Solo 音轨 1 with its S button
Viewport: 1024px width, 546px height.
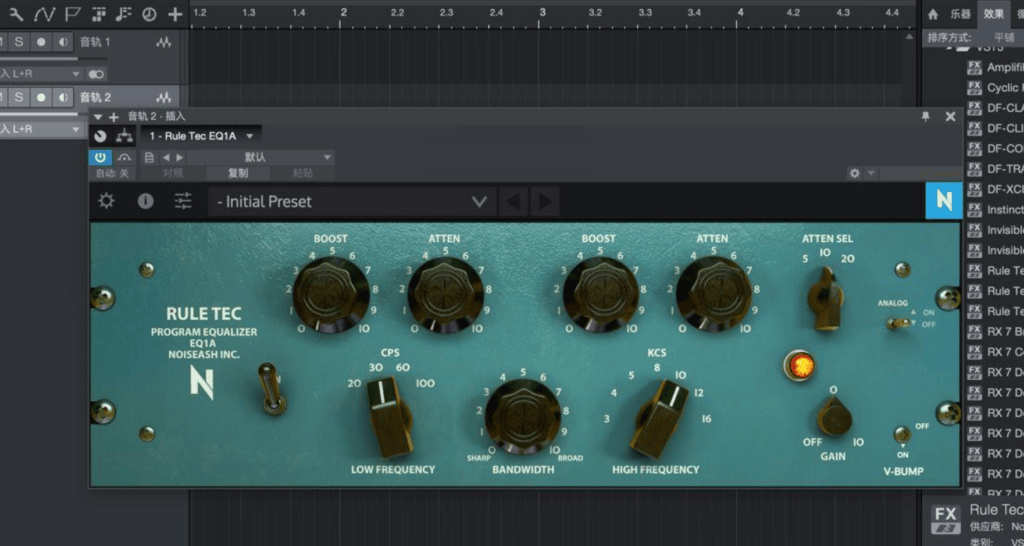point(20,42)
